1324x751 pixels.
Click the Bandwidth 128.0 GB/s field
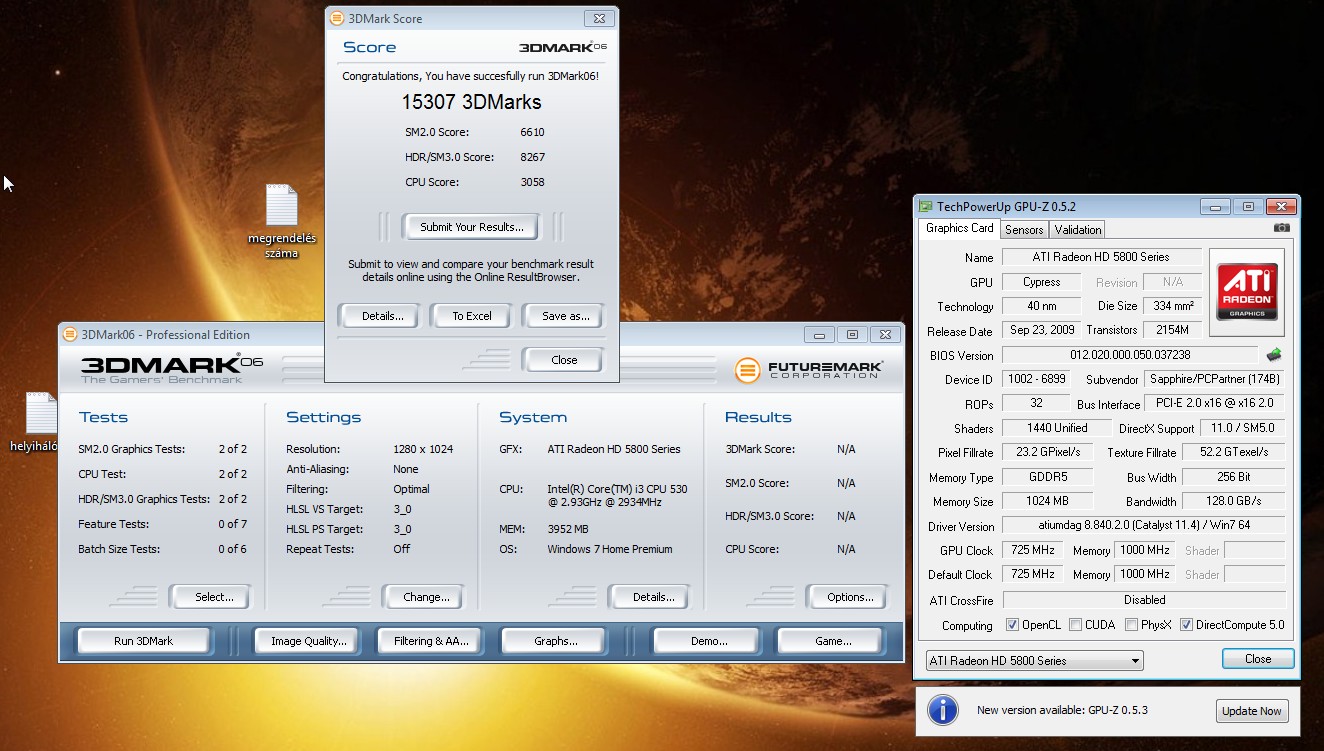click(1234, 501)
